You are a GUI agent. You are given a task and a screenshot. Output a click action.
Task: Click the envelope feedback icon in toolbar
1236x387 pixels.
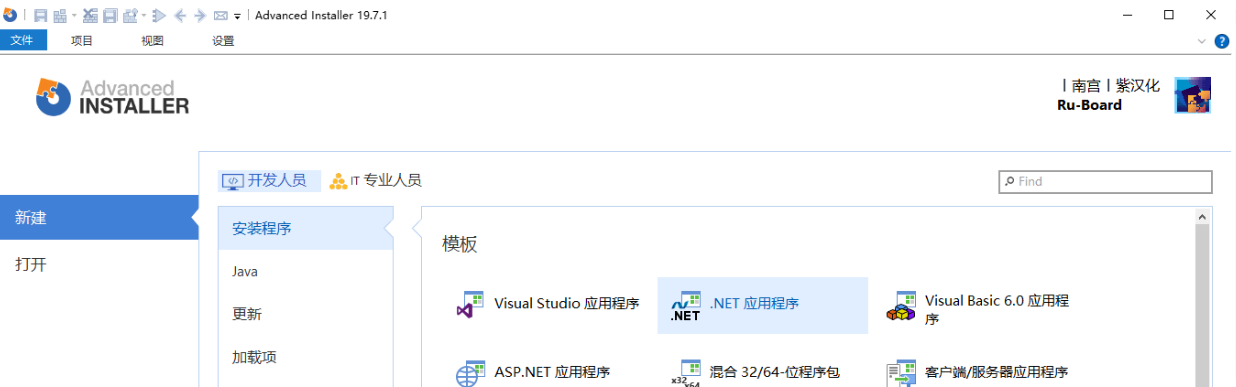pyautogui.click(x=221, y=15)
